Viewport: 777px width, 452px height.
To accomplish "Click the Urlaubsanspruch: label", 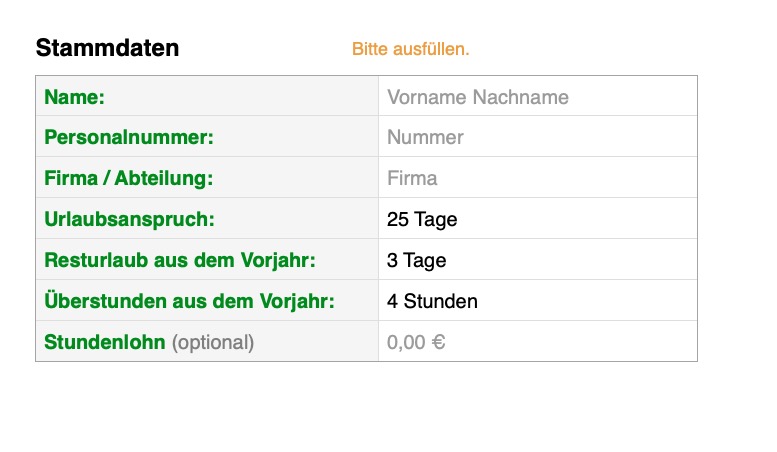I will tap(130, 220).
